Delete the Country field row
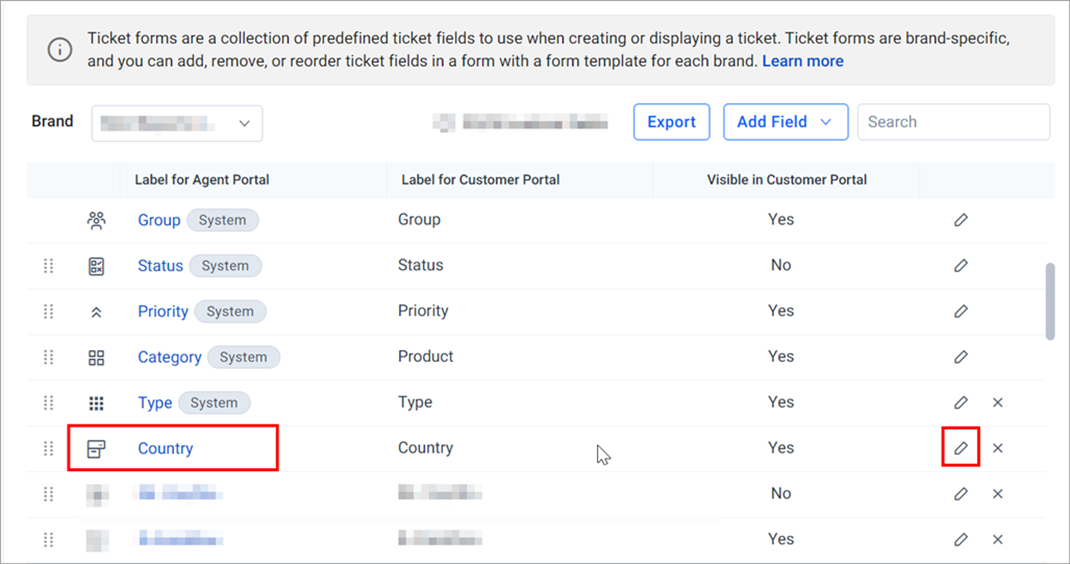The image size is (1070, 564). pos(998,448)
